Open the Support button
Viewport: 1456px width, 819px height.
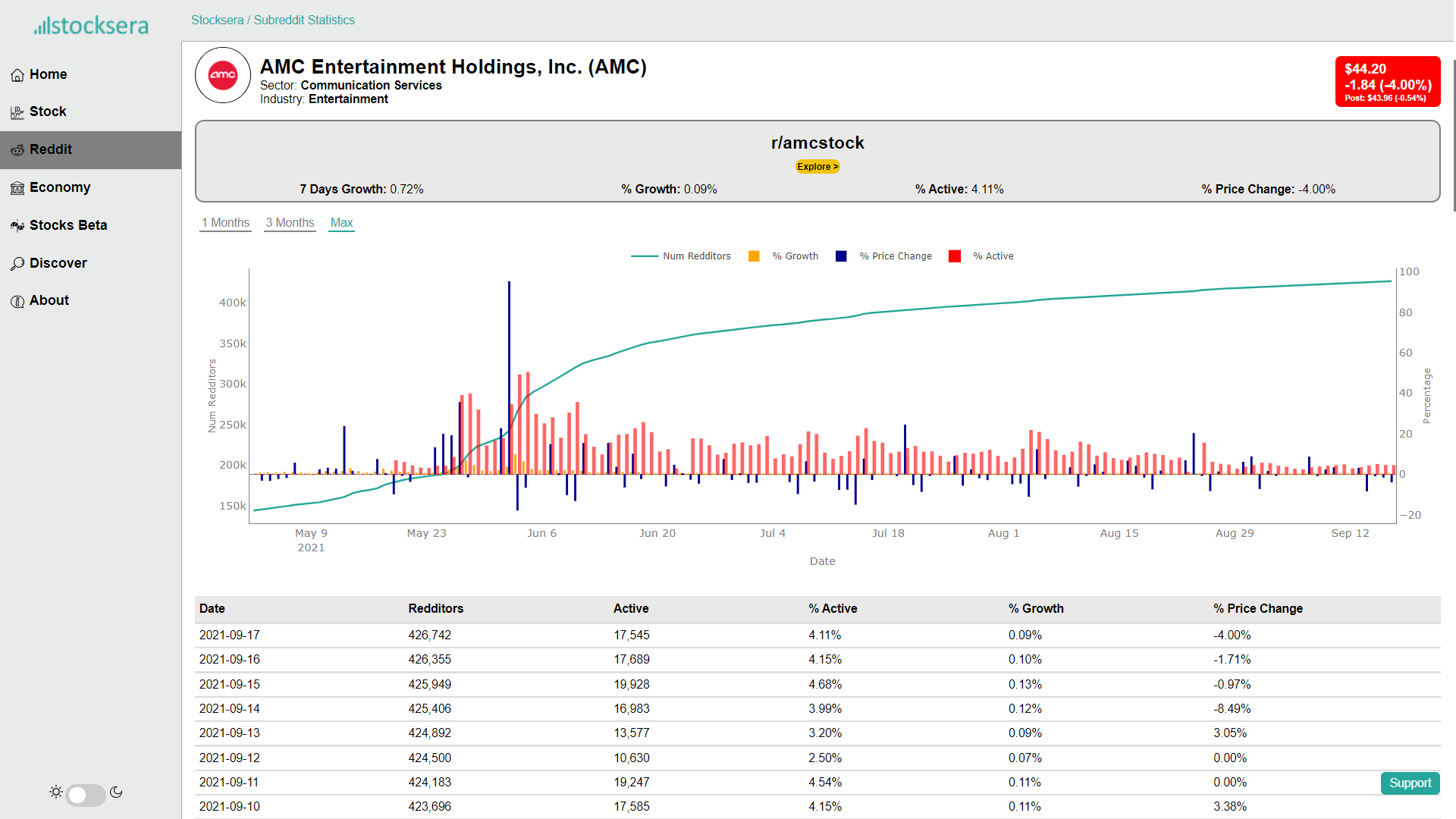(x=1410, y=783)
